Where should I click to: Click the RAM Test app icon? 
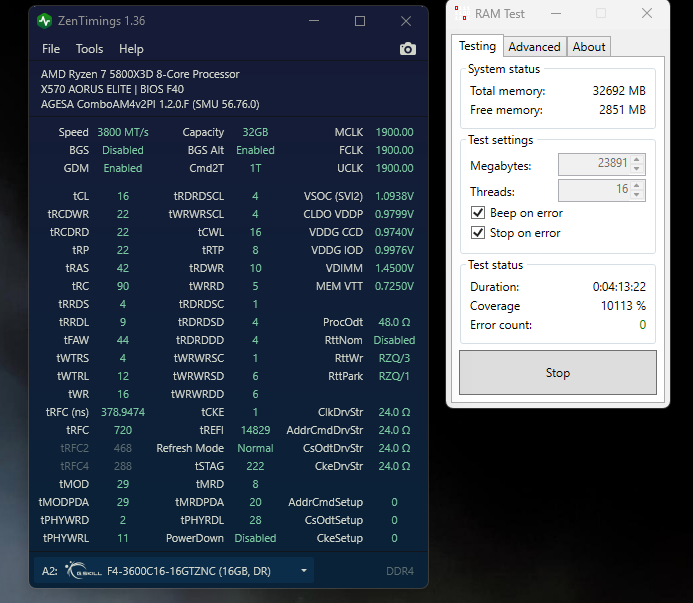click(461, 13)
